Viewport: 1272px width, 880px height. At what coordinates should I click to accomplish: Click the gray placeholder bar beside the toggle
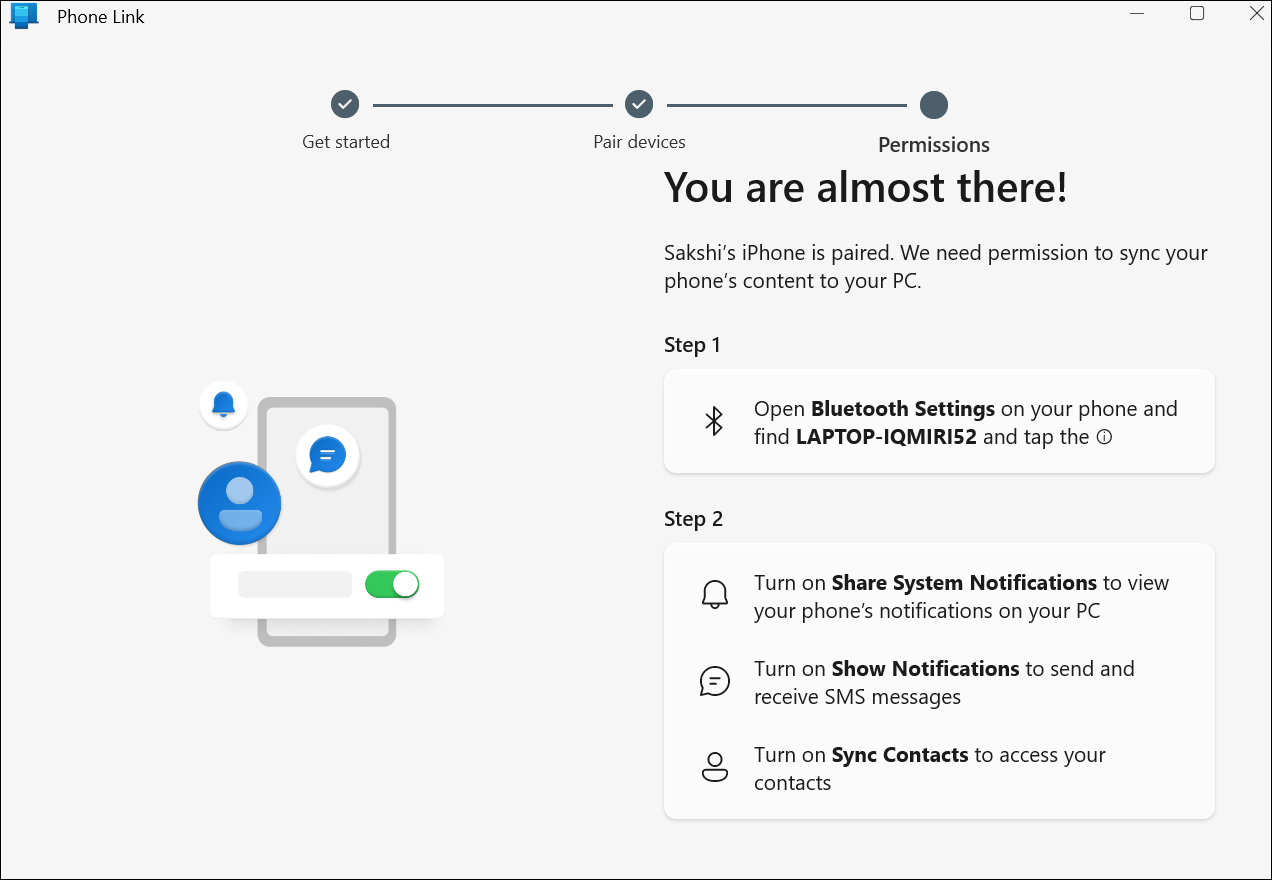(x=295, y=584)
